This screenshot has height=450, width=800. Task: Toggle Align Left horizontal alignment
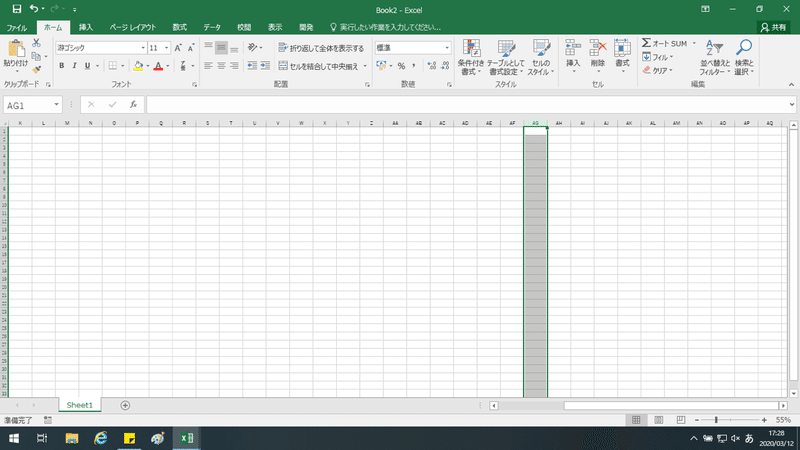pyautogui.click(x=208, y=66)
